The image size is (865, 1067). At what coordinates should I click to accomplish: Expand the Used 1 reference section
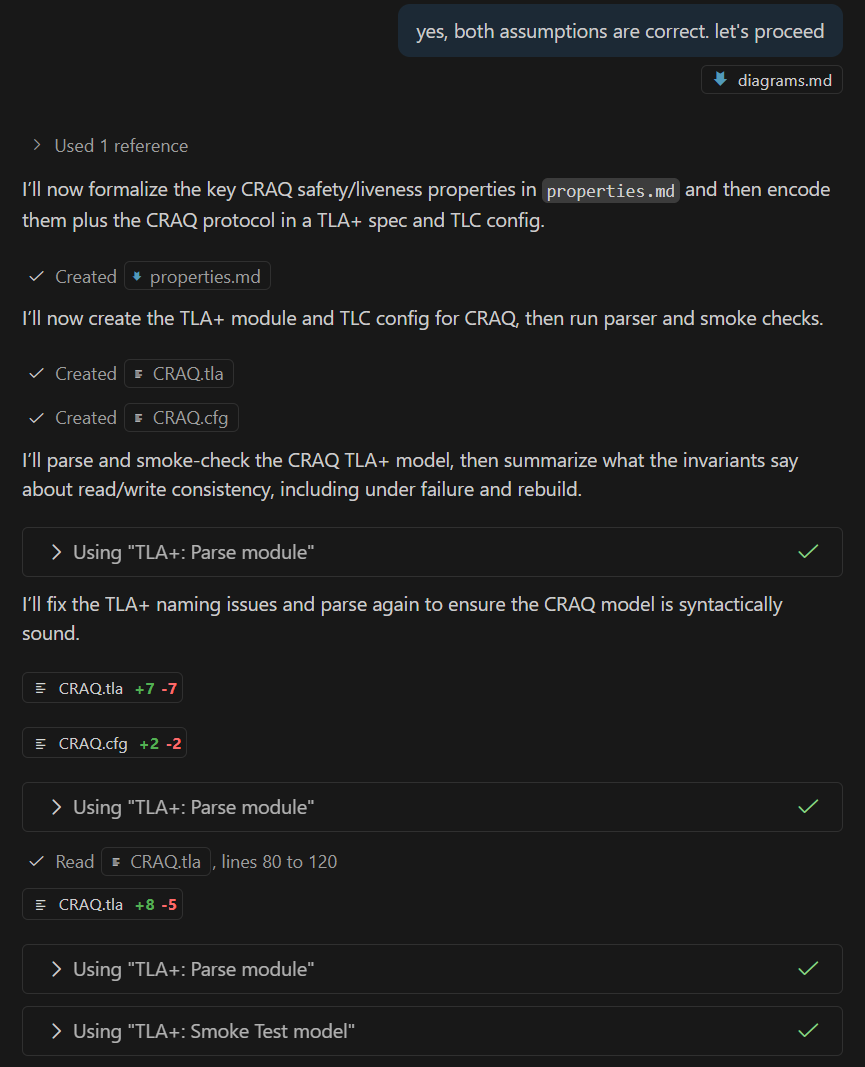click(x=110, y=146)
